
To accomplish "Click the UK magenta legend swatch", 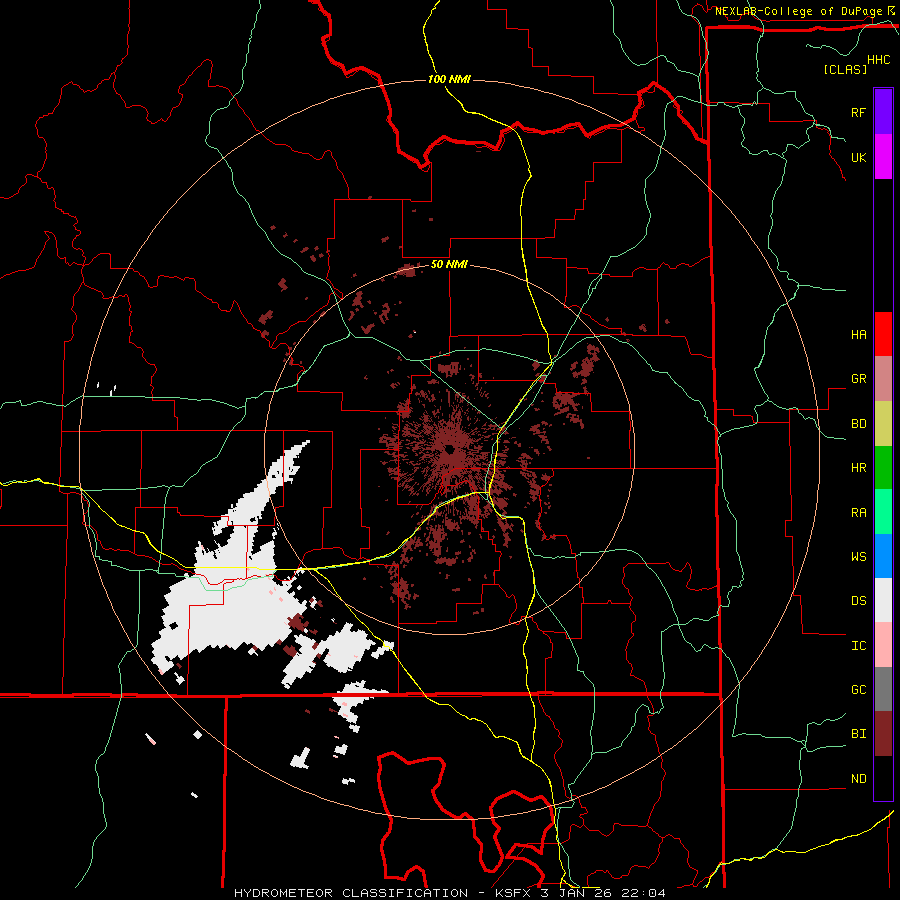I will (883, 157).
